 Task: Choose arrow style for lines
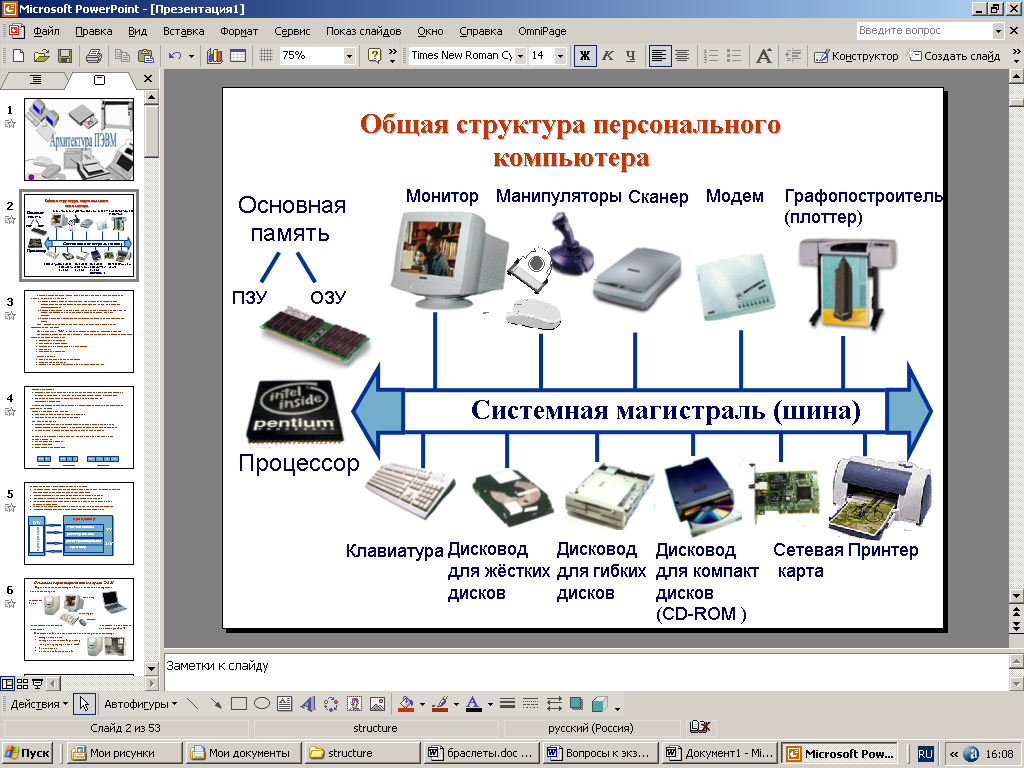tap(554, 703)
